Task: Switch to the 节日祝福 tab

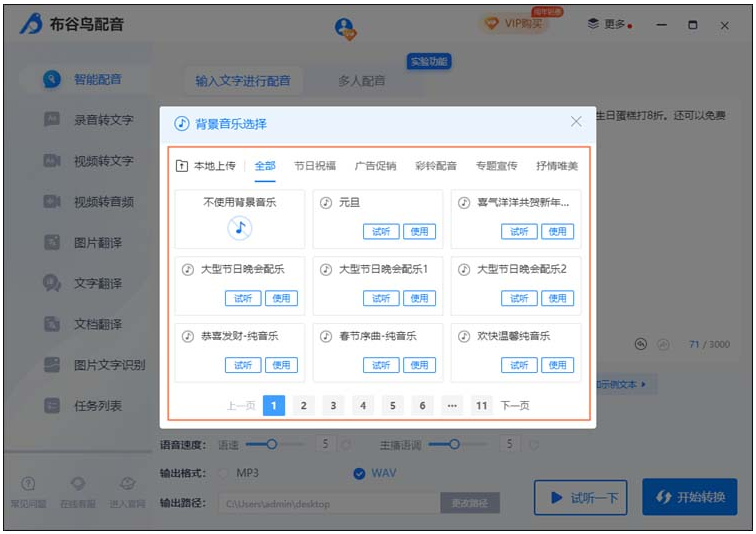Action: coord(314,166)
